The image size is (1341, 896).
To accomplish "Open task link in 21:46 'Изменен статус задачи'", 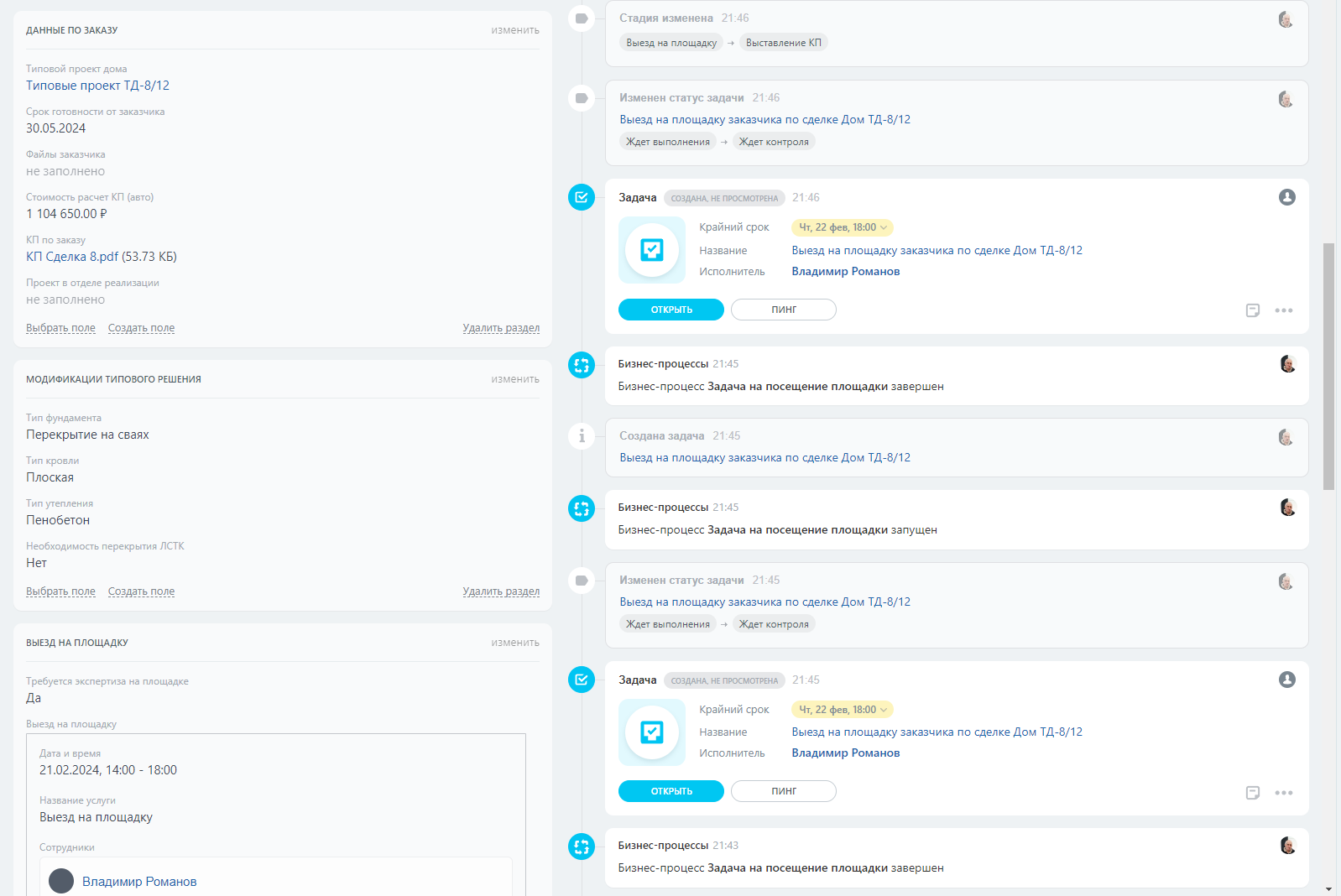I will click(765, 120).
